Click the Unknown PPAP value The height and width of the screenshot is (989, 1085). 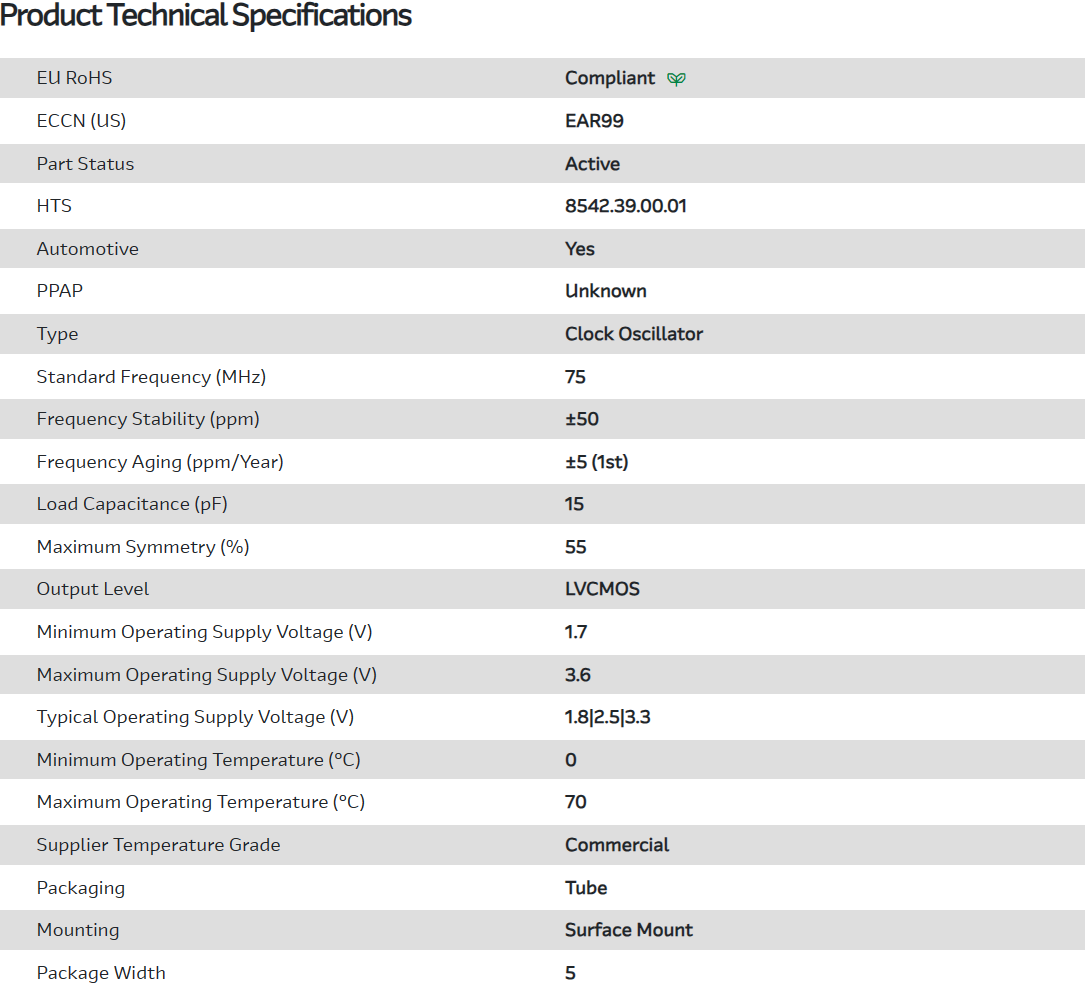(605, 291)
